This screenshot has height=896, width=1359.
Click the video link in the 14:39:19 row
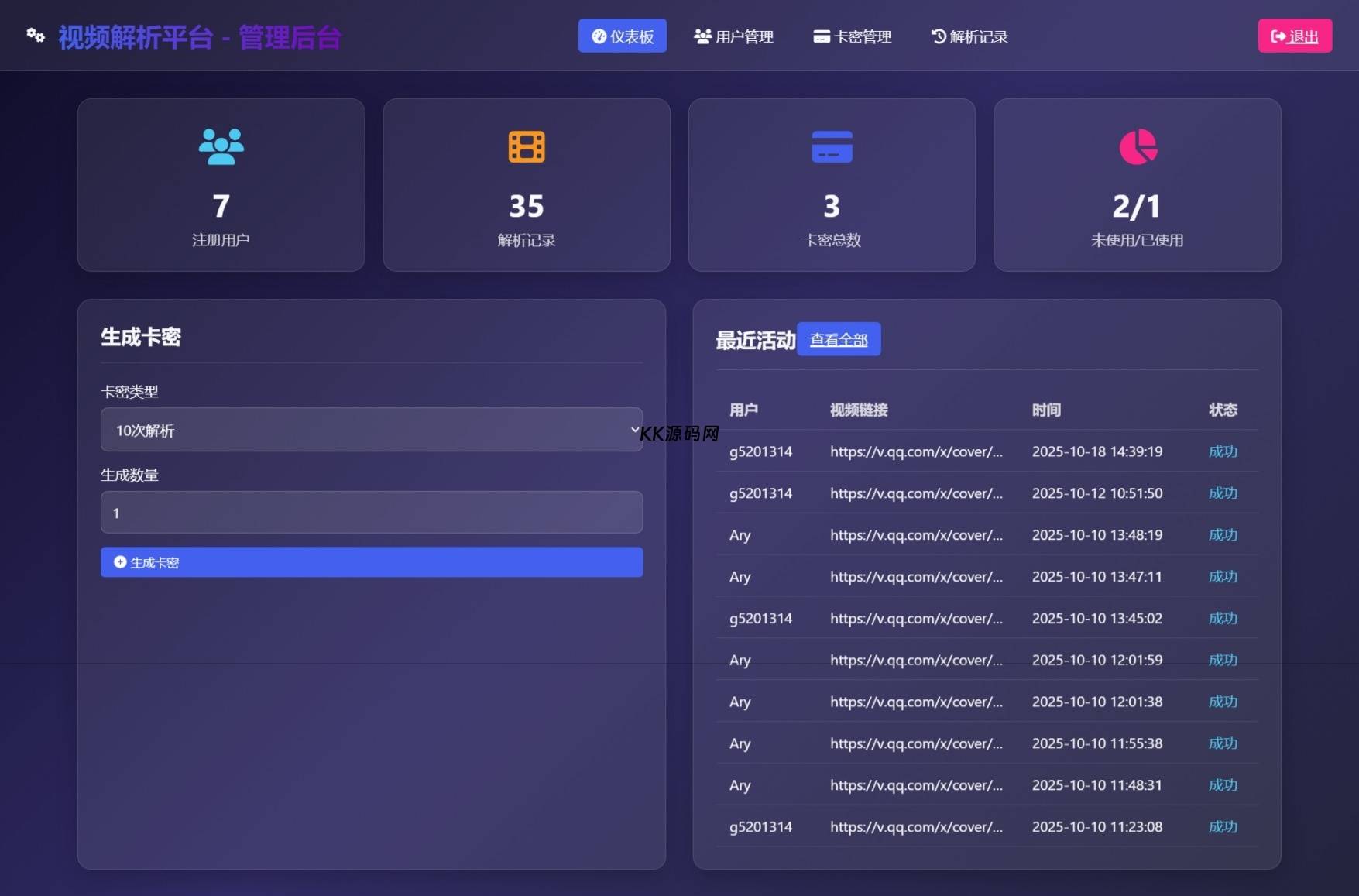pos(916,451)
